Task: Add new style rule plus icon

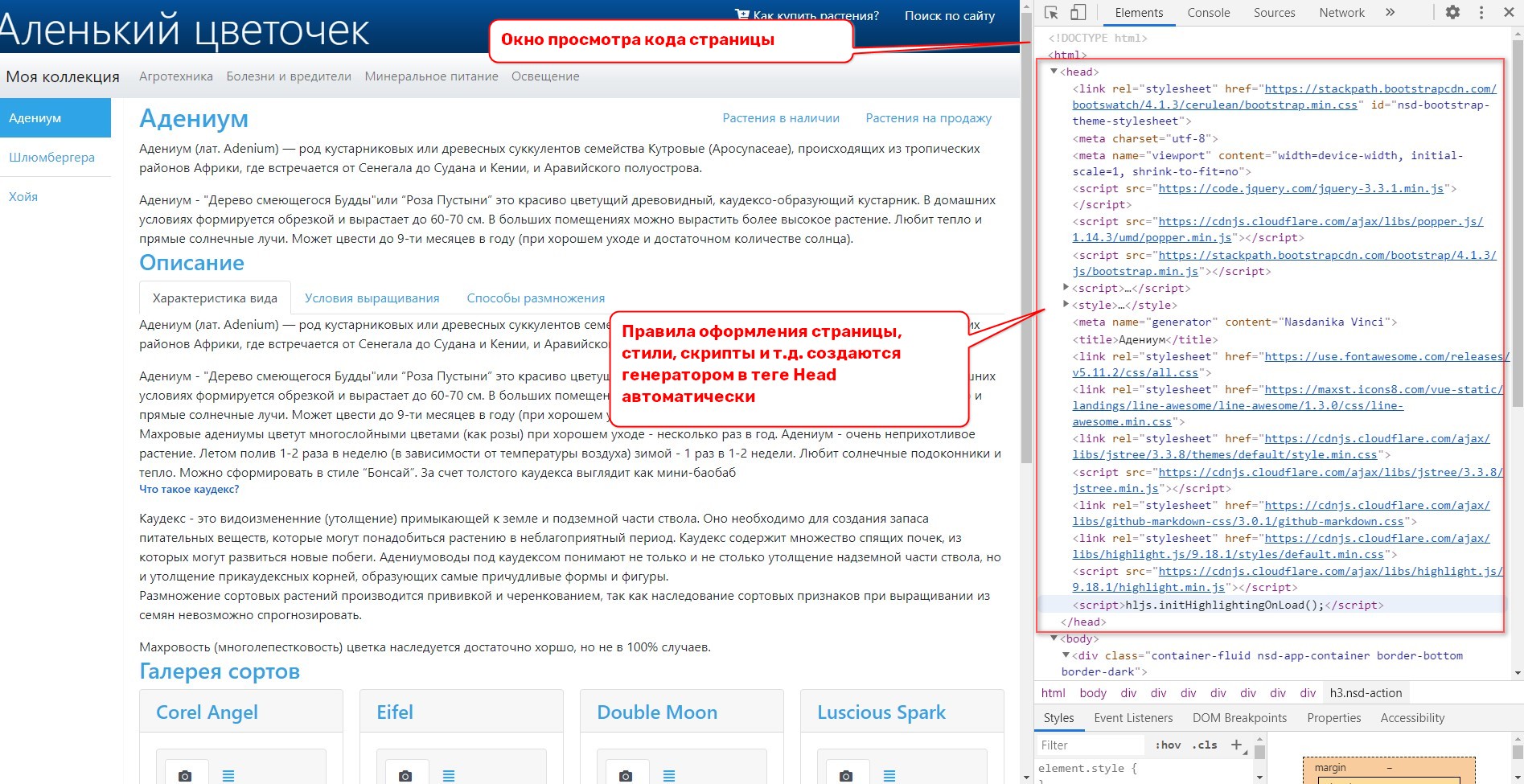Action: click(x=1237, y=745)
